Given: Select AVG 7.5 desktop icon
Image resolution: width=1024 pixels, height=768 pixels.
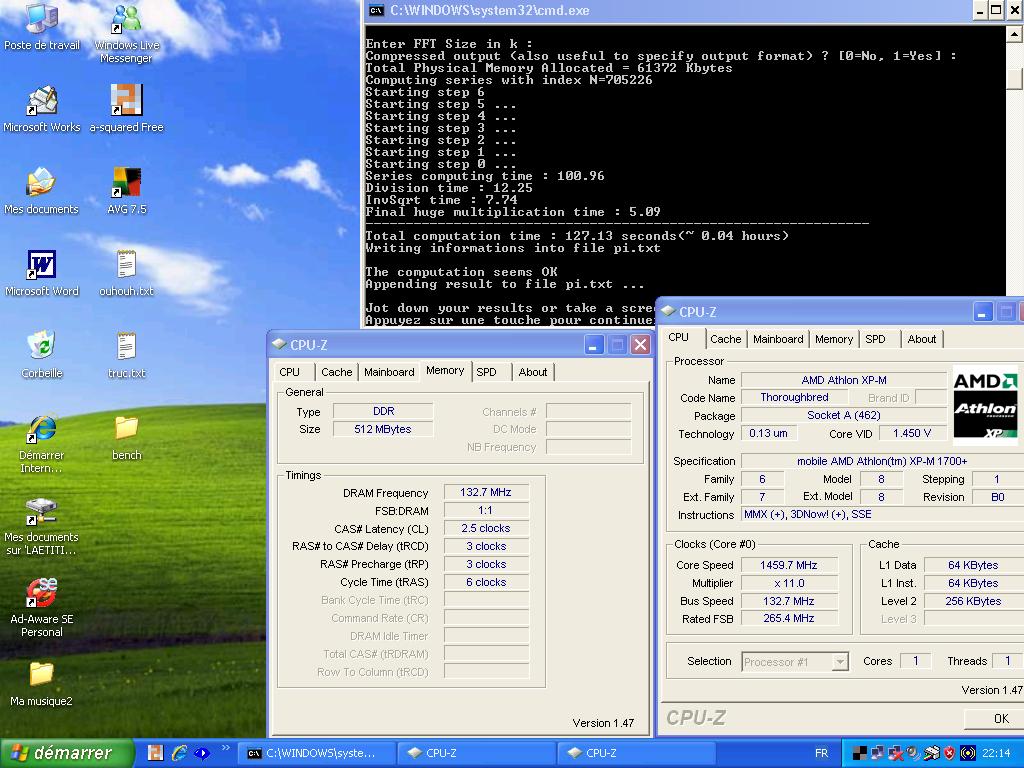Looking at the screenshot, I should [127, 191].
